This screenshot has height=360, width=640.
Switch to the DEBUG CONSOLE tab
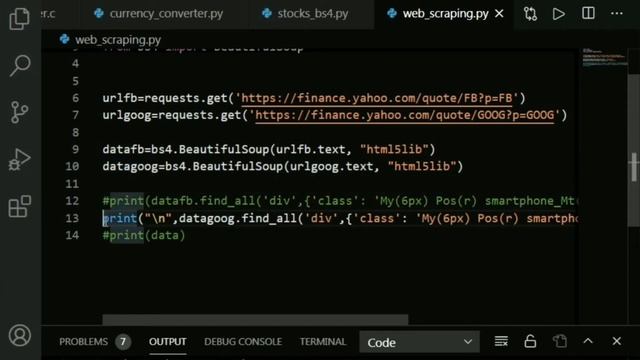tap(243, 342)
